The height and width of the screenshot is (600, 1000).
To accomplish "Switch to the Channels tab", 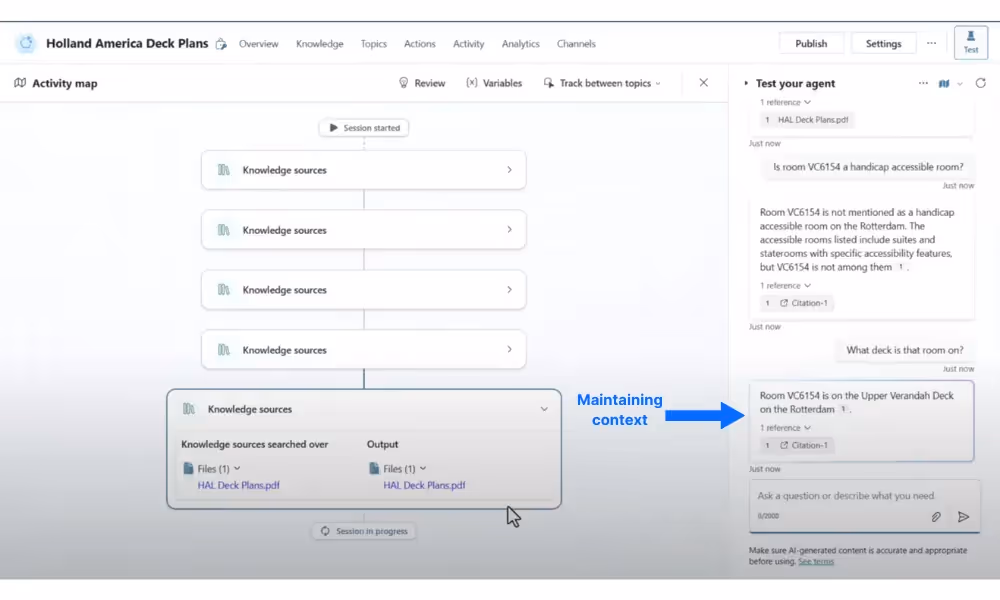I will [576, 43].
